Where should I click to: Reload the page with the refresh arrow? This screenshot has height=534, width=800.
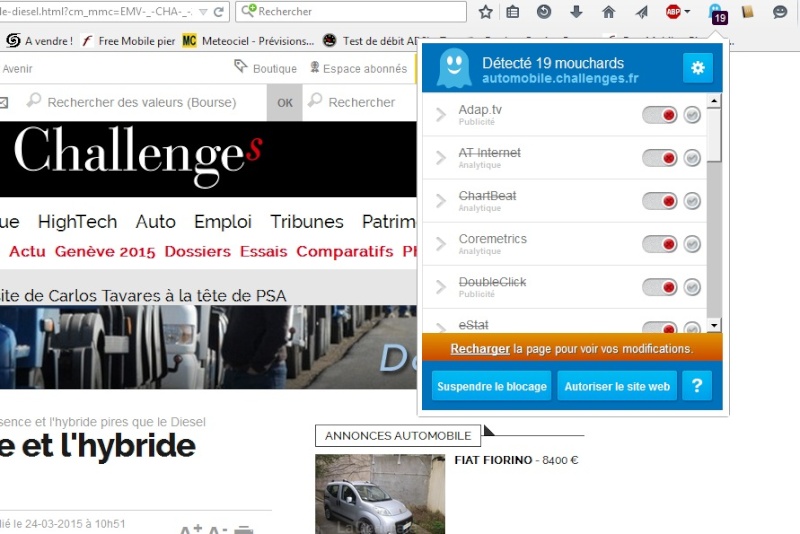[219, 12]
